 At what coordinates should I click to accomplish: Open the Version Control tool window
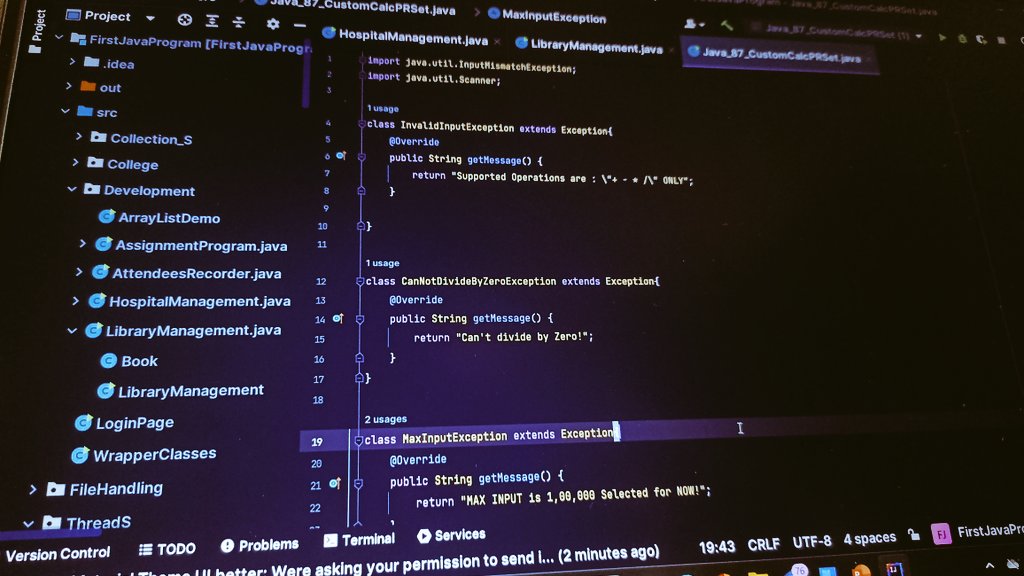click(57, 554)
